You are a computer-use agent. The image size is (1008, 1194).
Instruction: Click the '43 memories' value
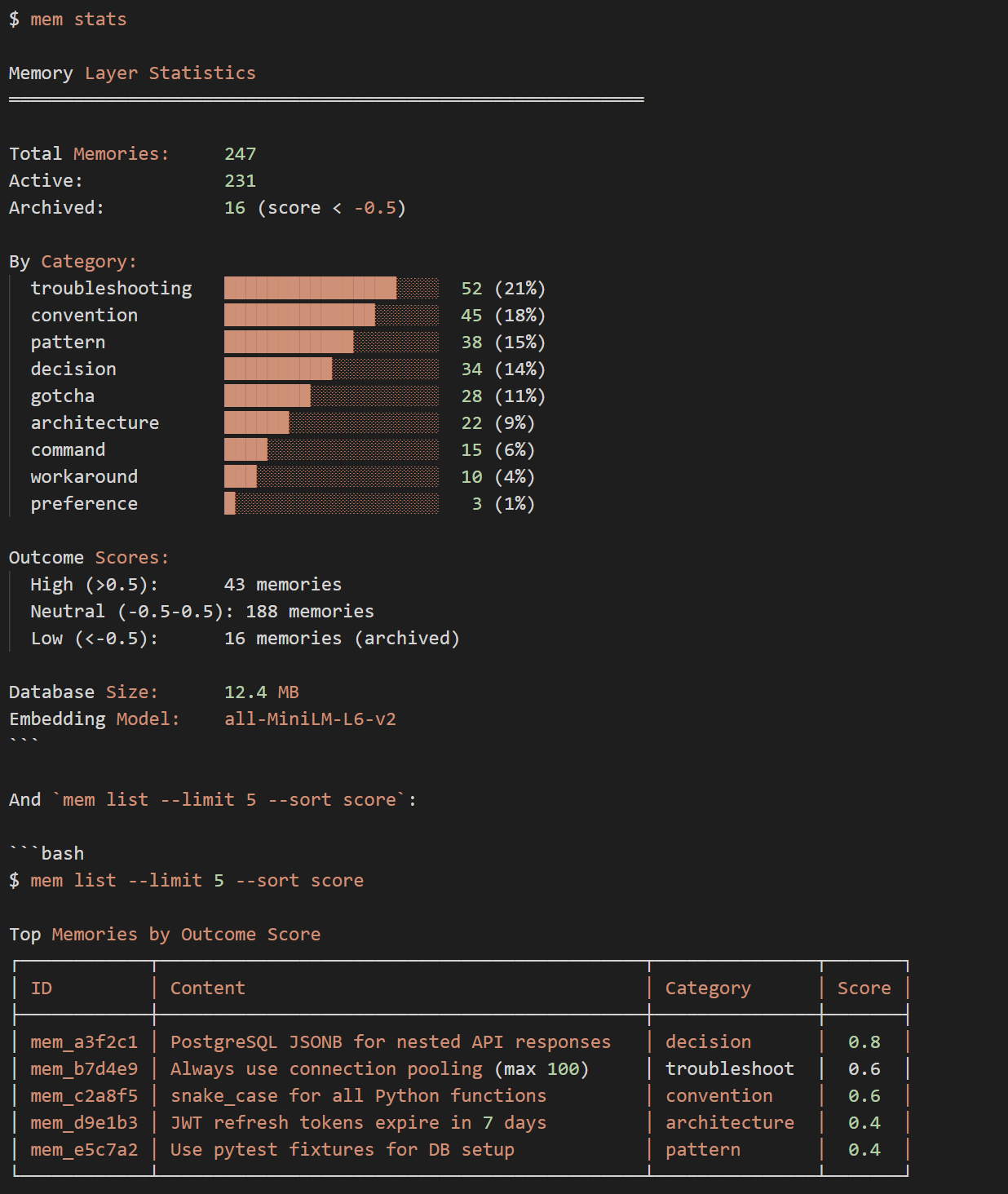pos(283,584)
